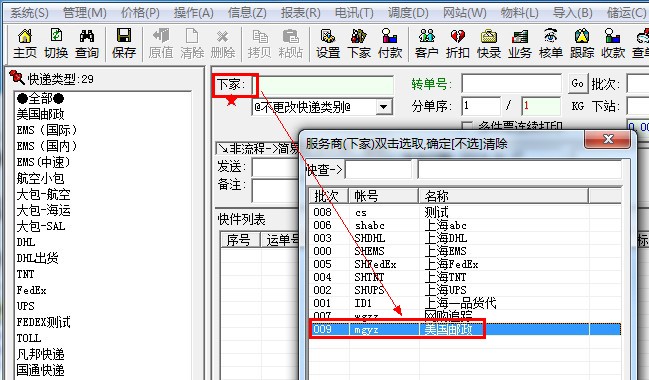Click the 快查 quick search input field
This screenshot has height=380, width=649.
(378, 170)
